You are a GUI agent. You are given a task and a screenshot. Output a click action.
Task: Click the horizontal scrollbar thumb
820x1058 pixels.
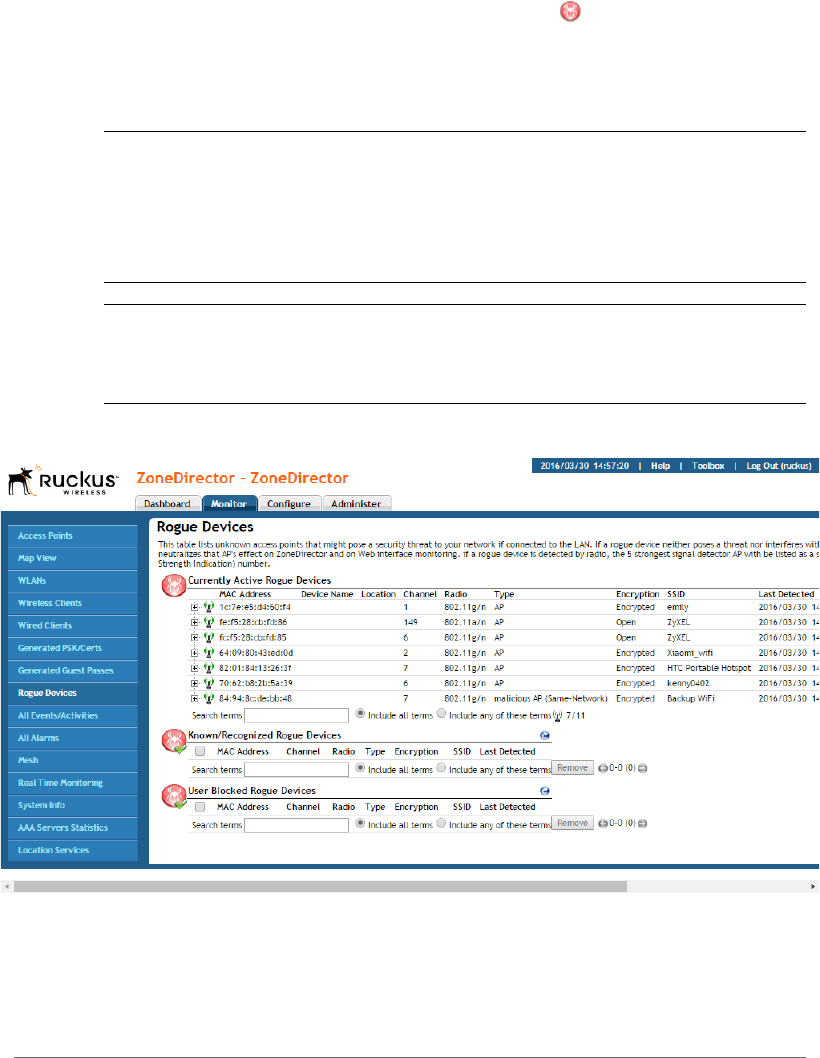pyautogui.click(x=320, y=887)
